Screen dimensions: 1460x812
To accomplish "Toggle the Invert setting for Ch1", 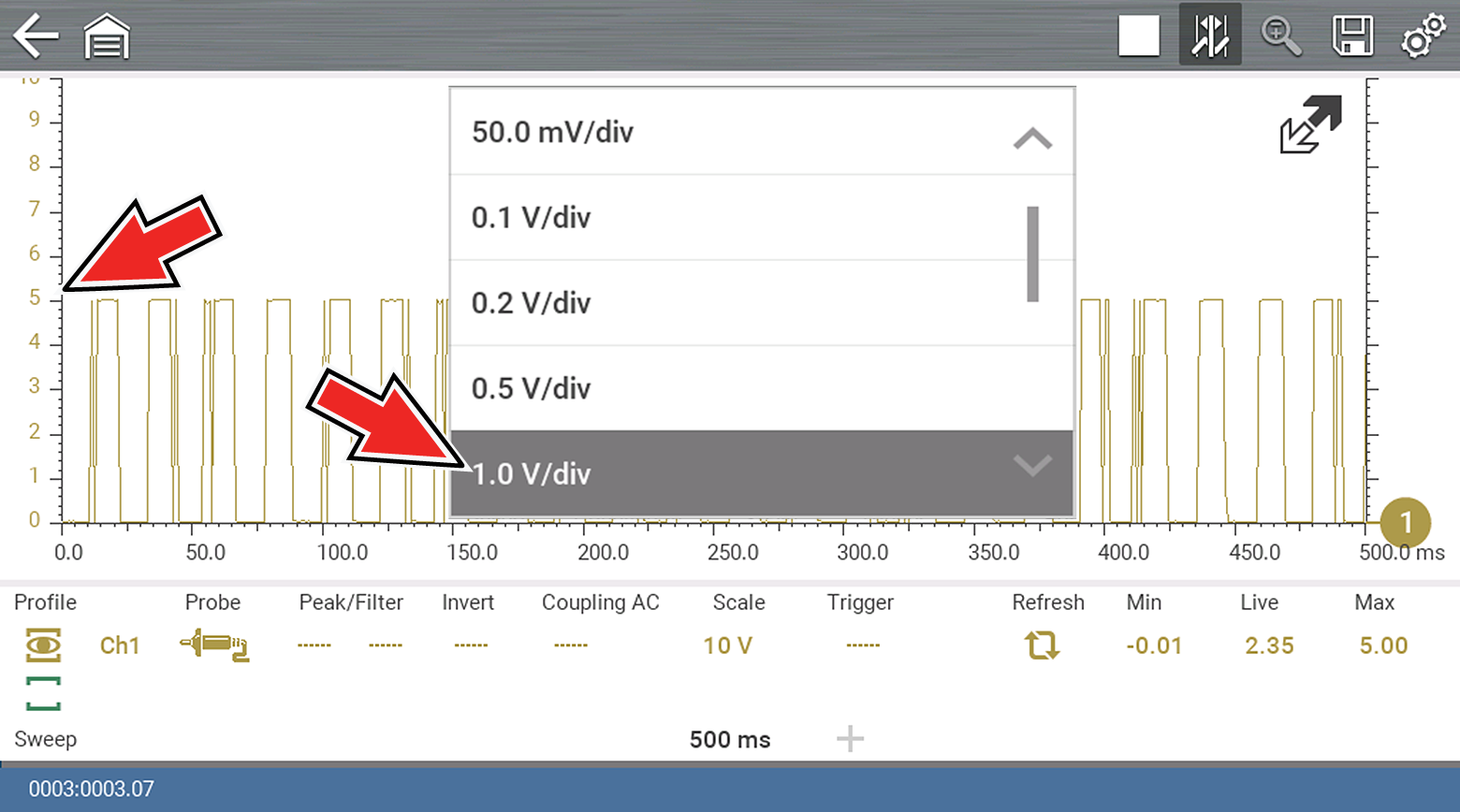I will pyautogui.click(x=470, y=645).
